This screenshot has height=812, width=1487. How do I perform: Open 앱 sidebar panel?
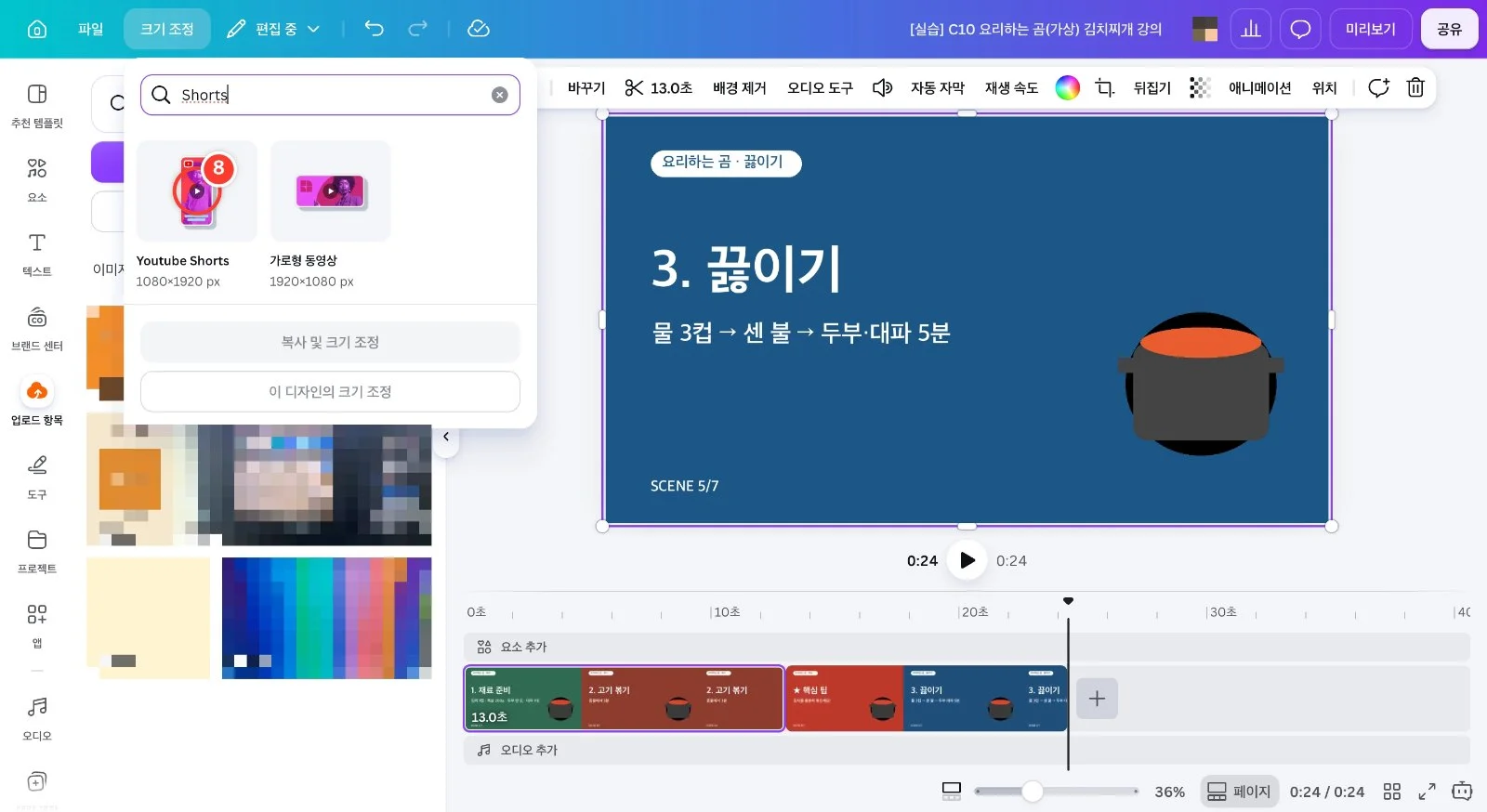(37, 626)
